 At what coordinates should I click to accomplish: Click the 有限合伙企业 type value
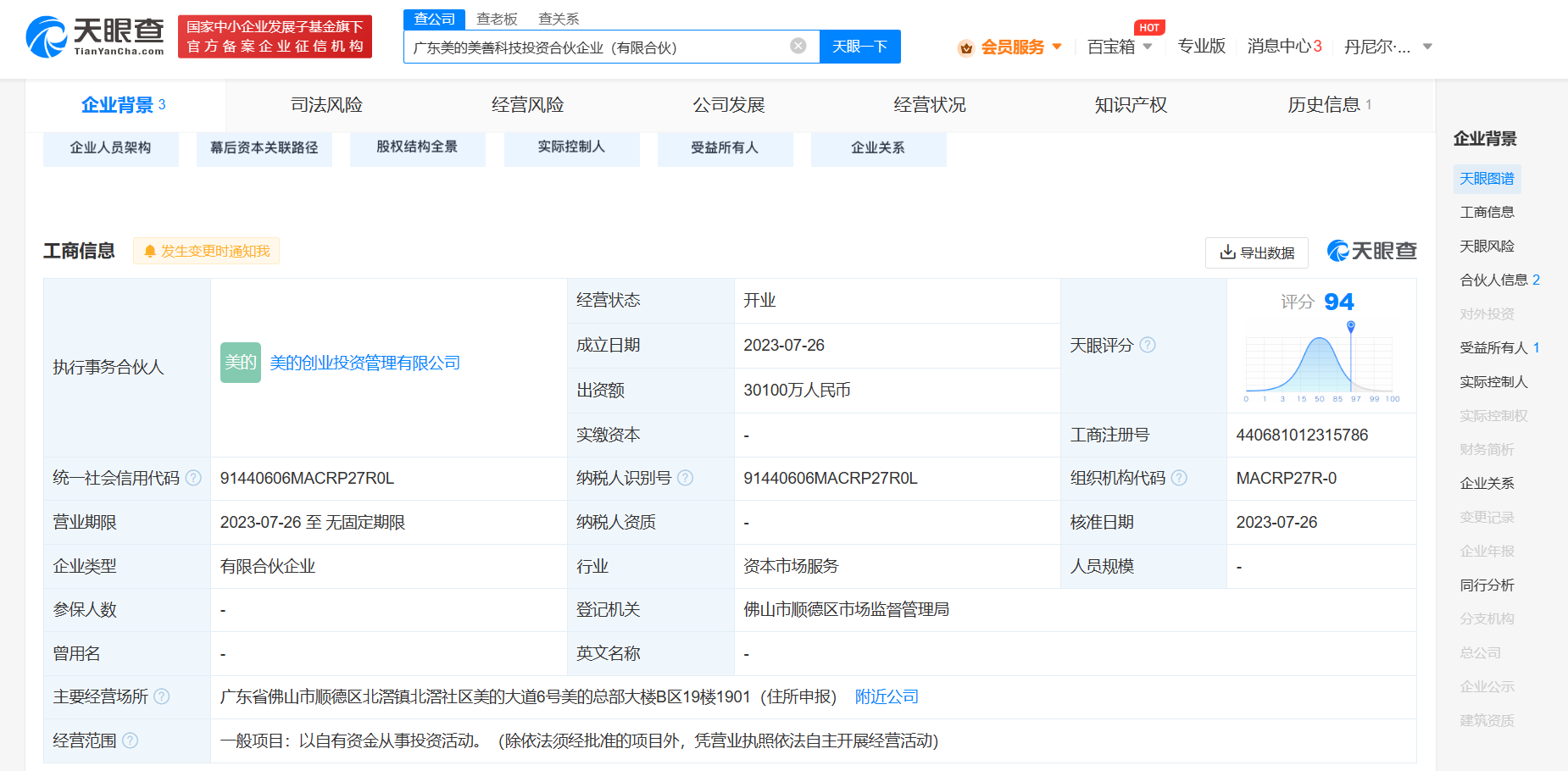[x=268, y=566]
